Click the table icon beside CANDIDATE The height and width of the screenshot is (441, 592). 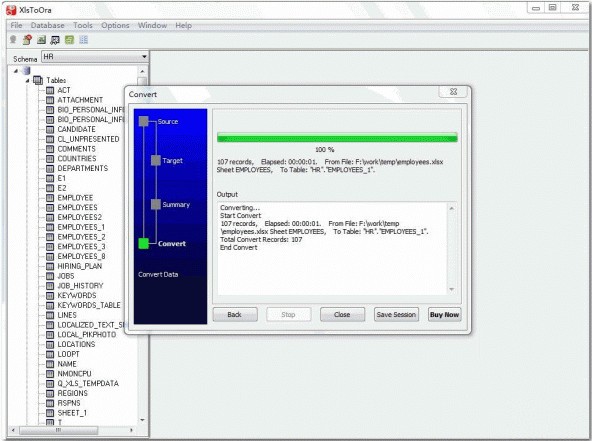click(50, 129)
